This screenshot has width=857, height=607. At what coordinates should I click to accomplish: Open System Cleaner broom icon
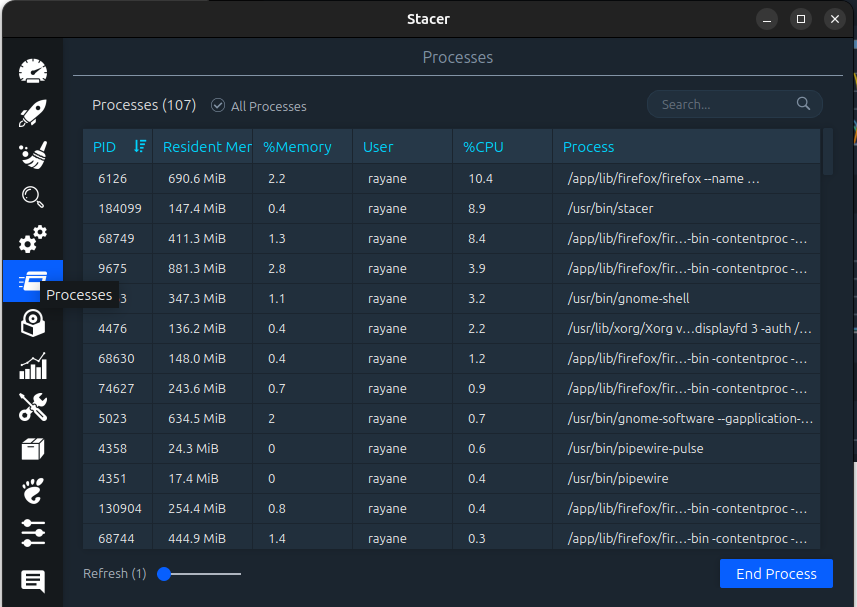[33, 155]
